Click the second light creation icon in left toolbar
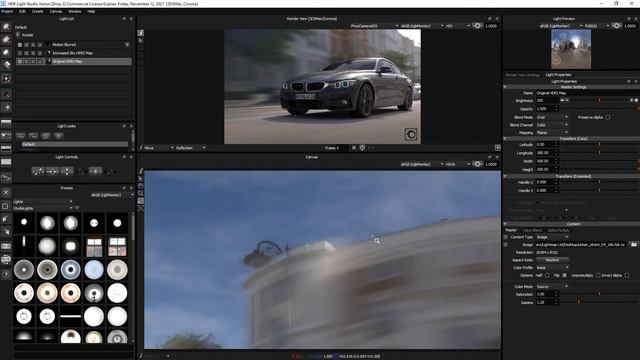This screenshot has width=640, height=360. (6, 40)
